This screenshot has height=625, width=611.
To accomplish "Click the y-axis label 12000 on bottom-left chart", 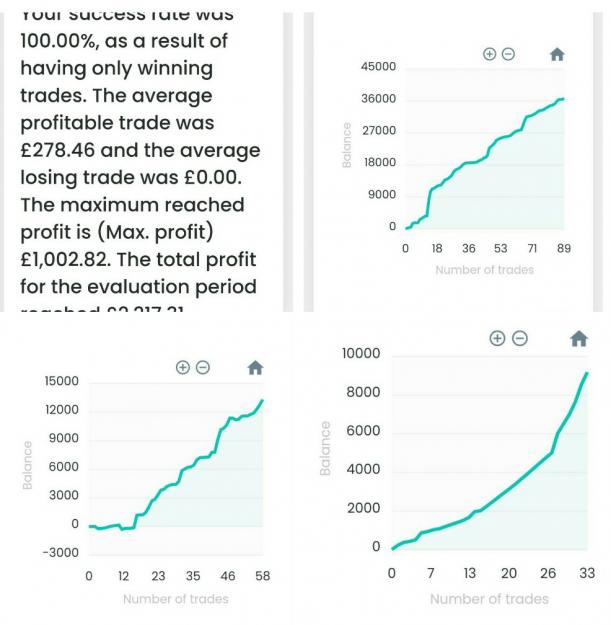I will tap(62, 410).
